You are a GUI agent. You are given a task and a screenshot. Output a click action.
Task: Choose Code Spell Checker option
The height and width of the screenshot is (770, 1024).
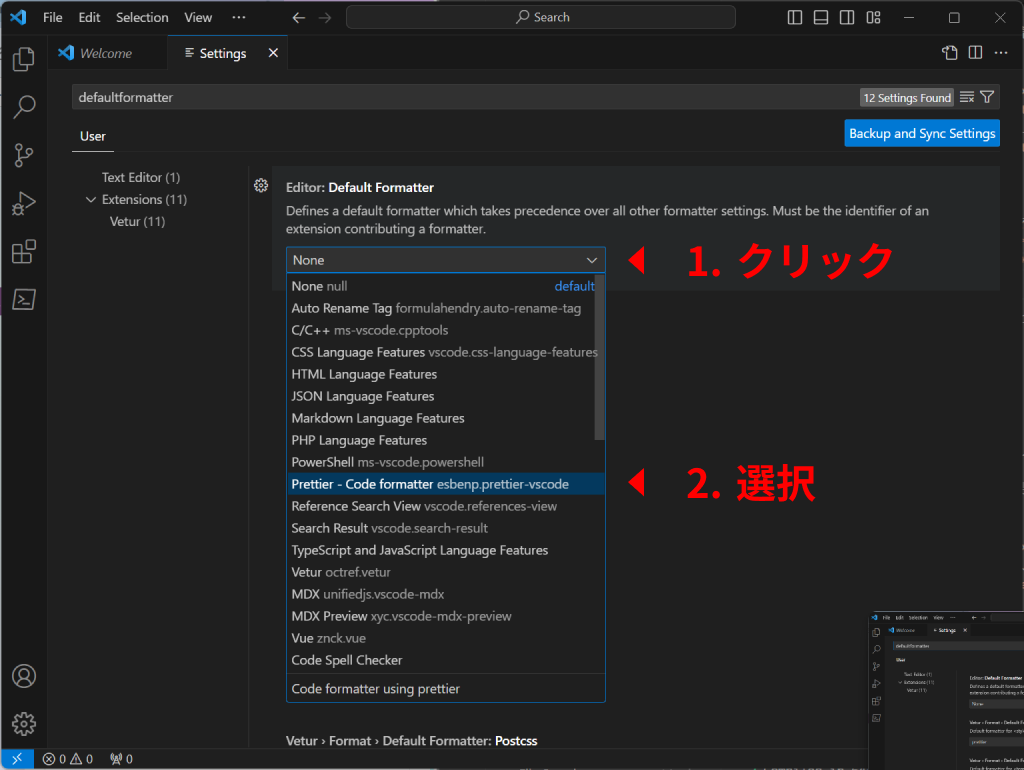(445, 660)
